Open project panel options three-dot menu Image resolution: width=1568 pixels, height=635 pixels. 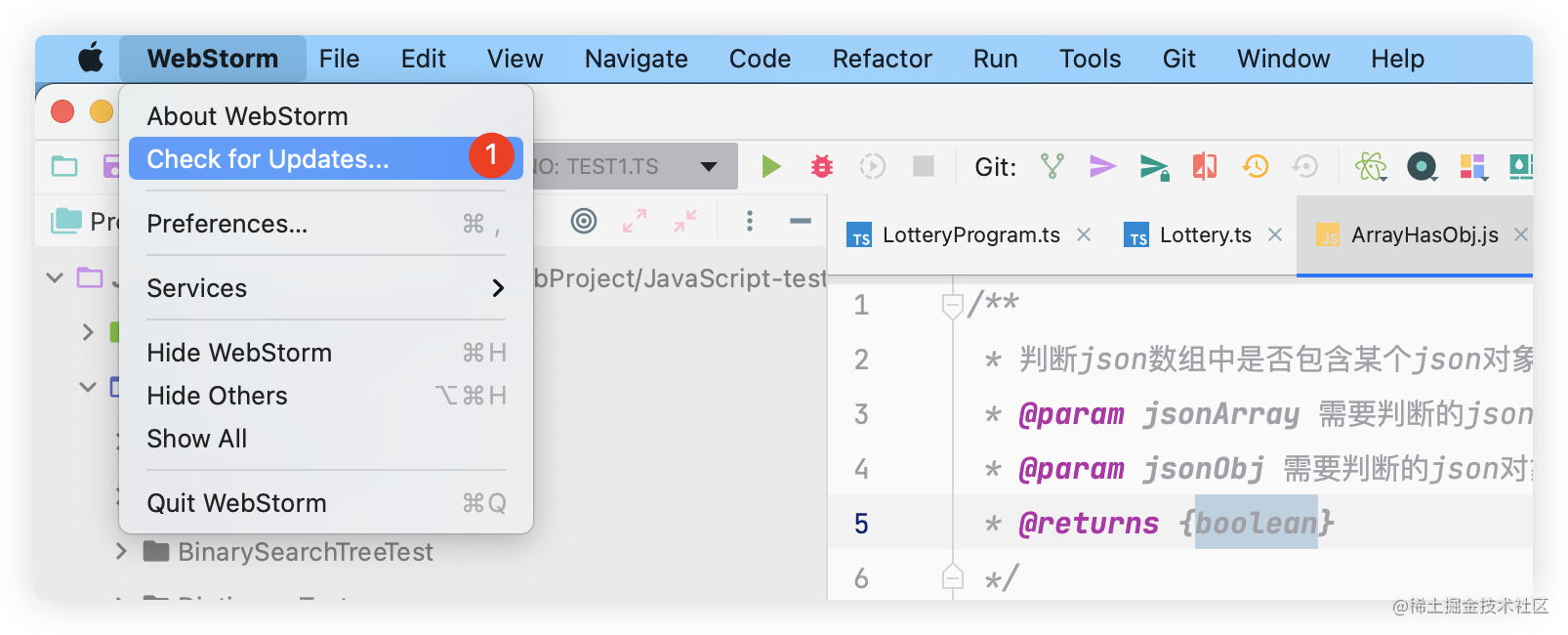pyautogui.click(x=750, y=222)
